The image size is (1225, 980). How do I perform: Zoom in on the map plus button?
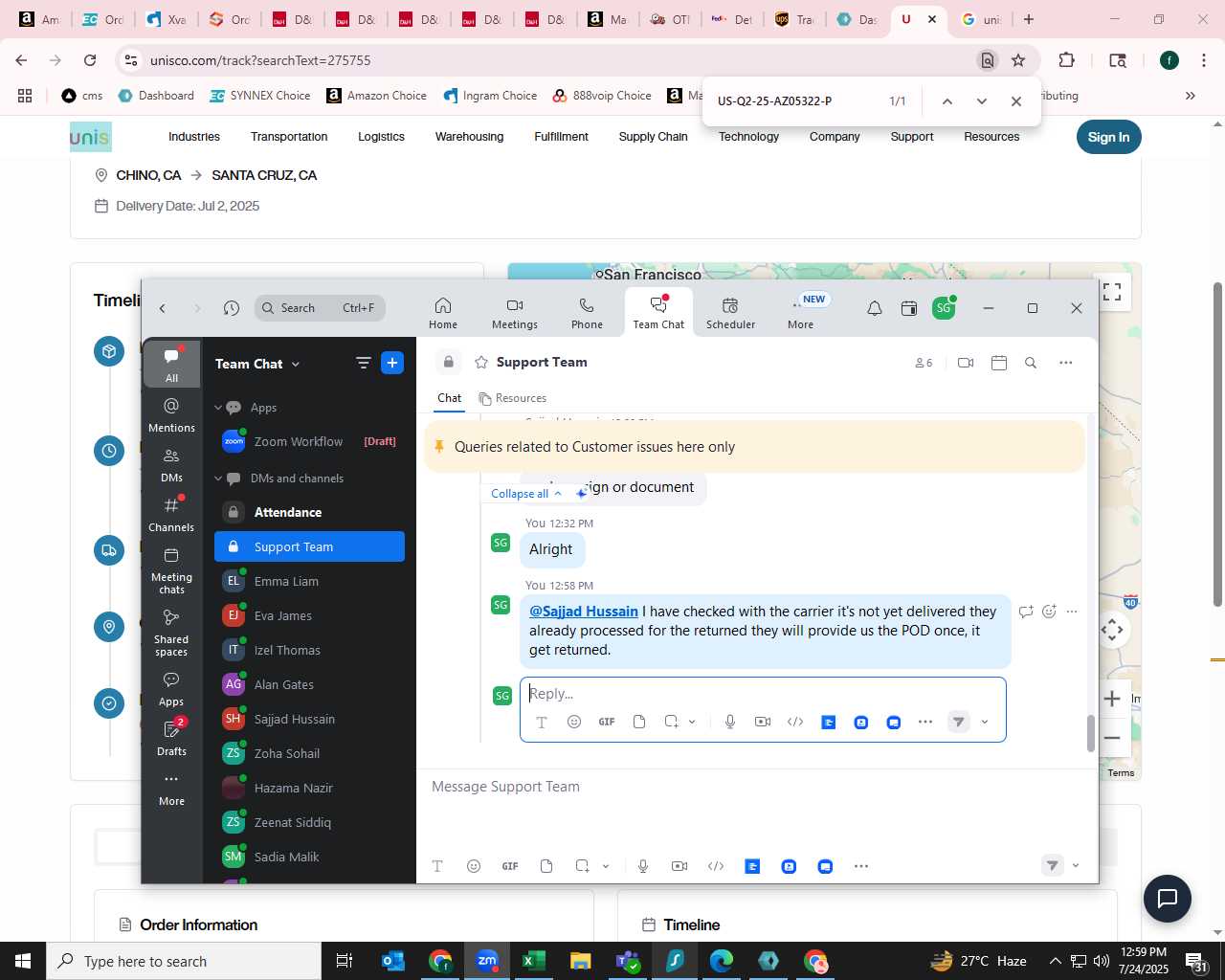(x=1112, y=699)
